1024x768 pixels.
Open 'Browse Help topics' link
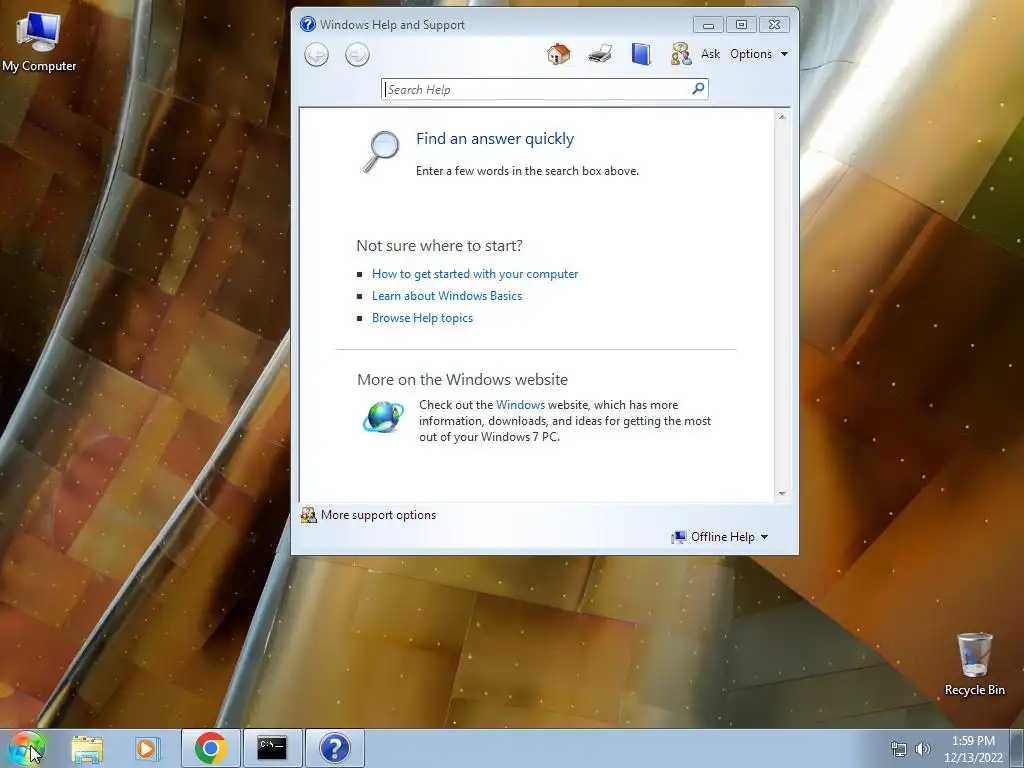coord(422,318)
